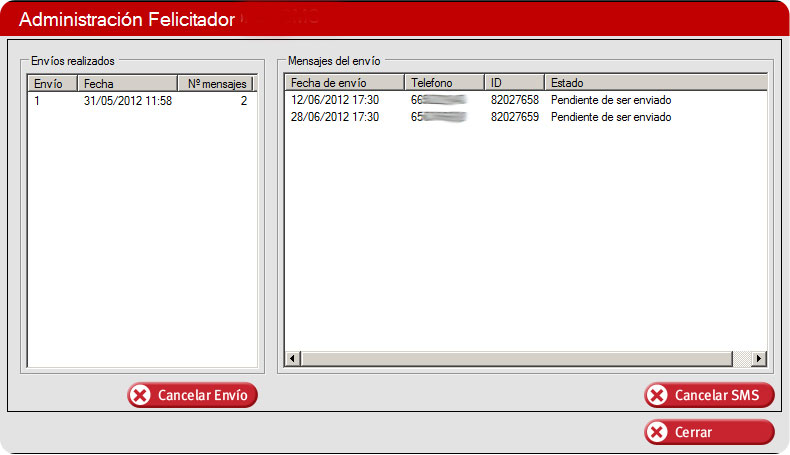Click the Telefono column header

point(443,83)
